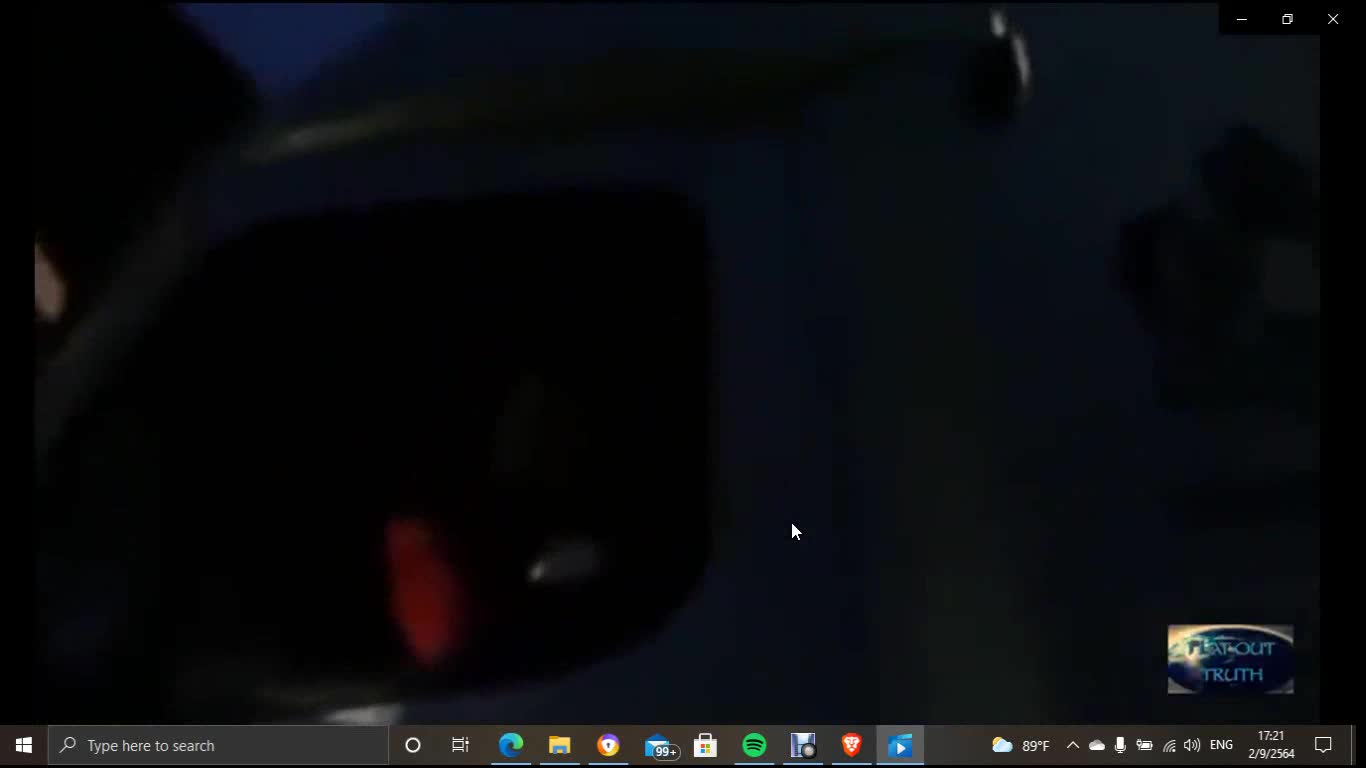
Task: Open the Windows Start menu
Action: coord(24,745)
